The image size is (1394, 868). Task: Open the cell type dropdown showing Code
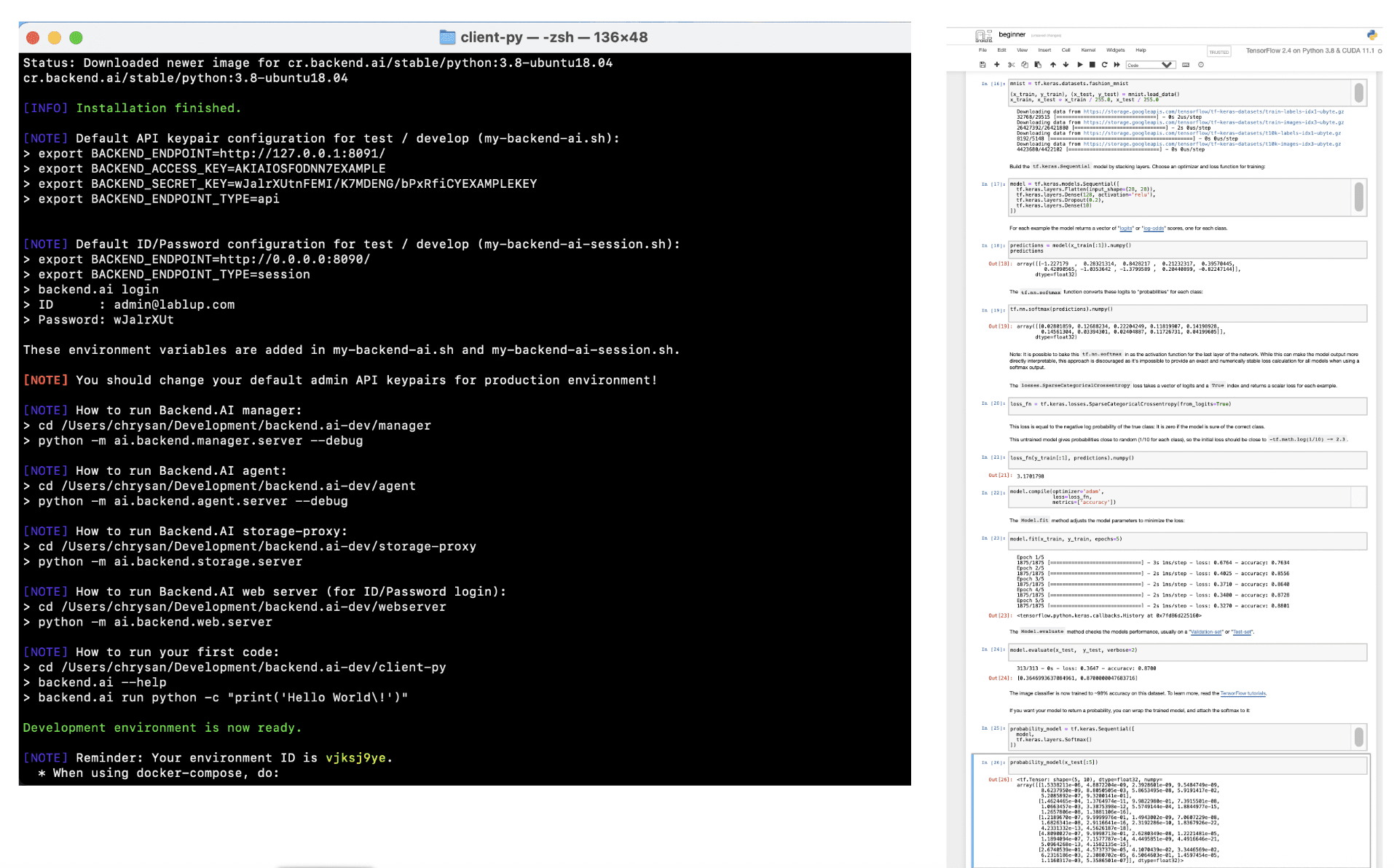(1149, 65)
